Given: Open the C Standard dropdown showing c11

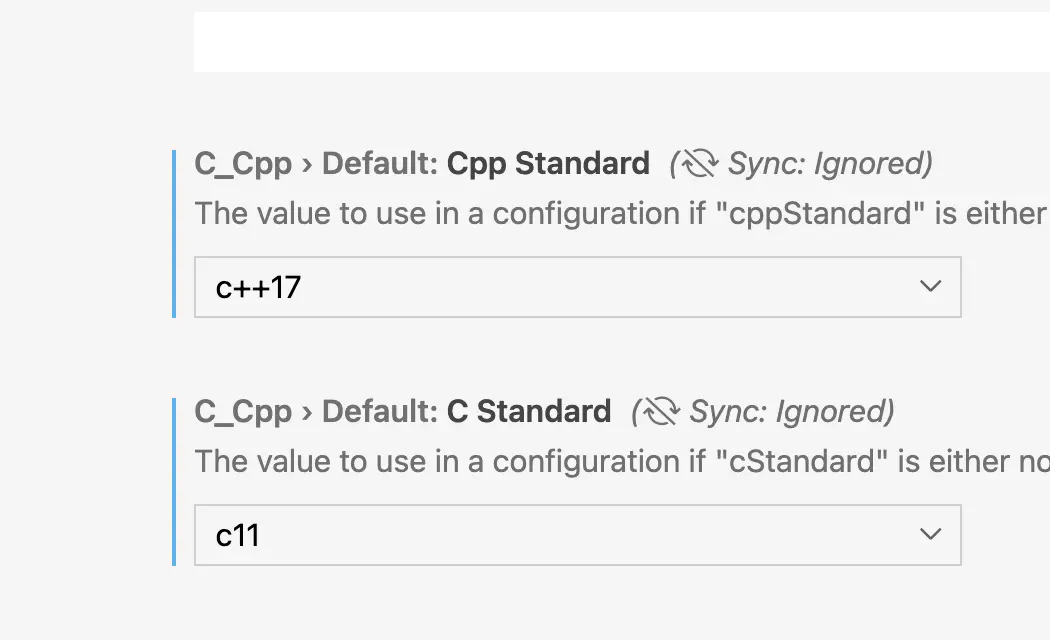Looking at the screenshot, I should tap(577, 535).
